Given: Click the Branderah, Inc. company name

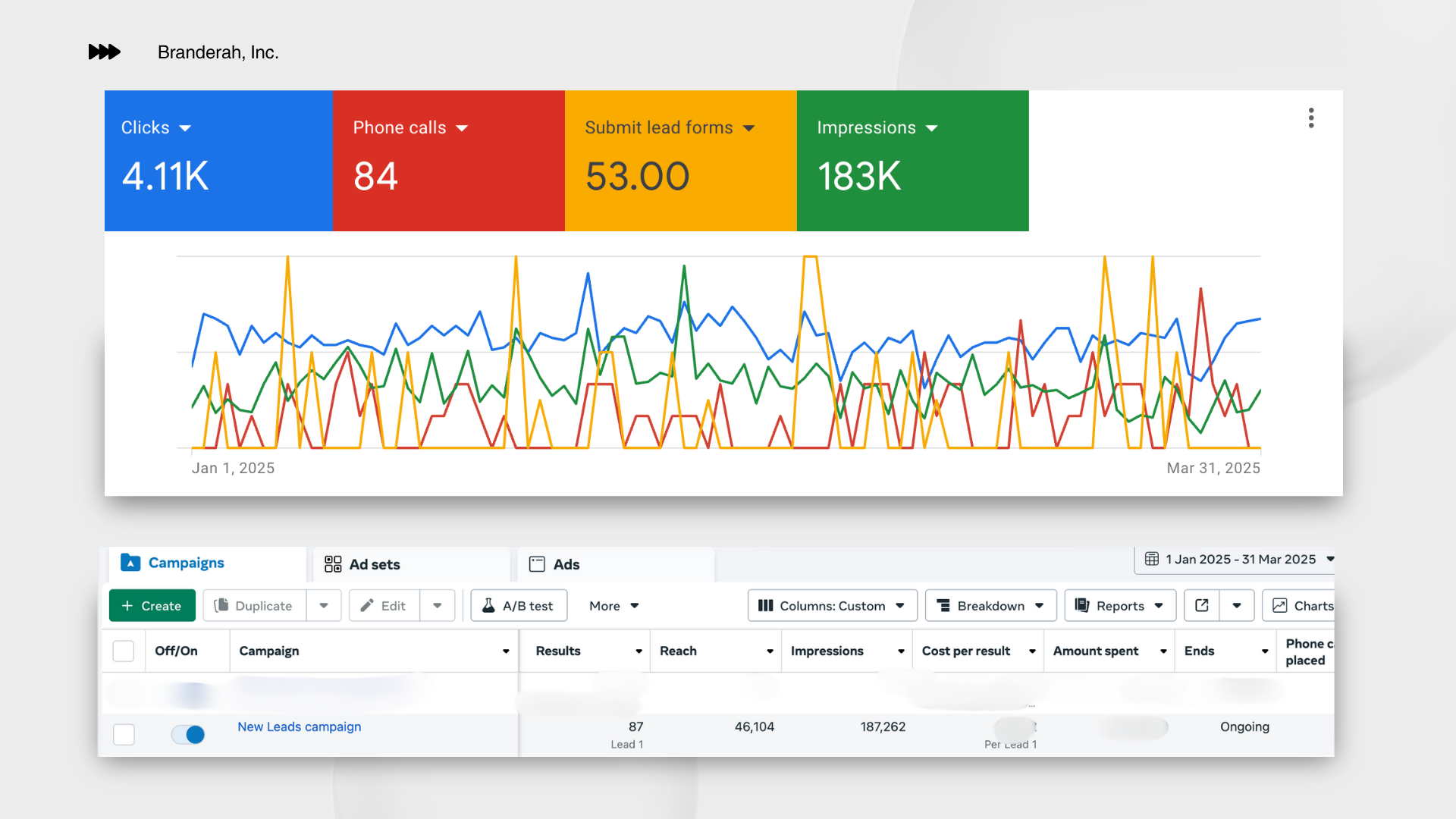Looking at the screenshot, I should (218, 52).
